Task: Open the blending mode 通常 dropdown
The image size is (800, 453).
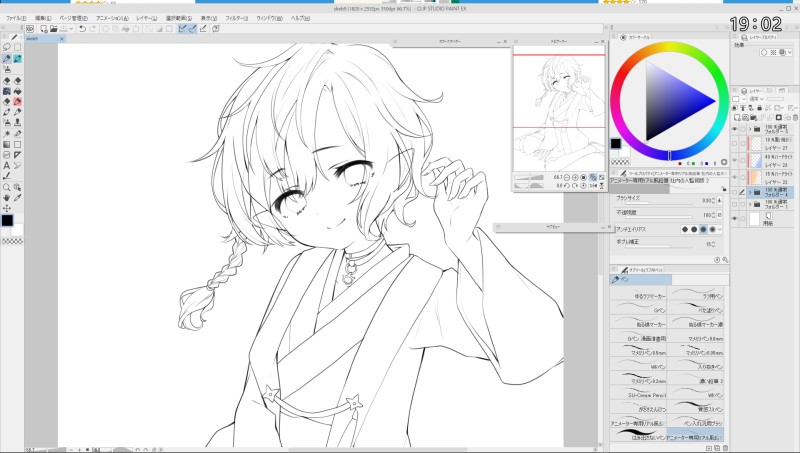Action: pos(757,99)
